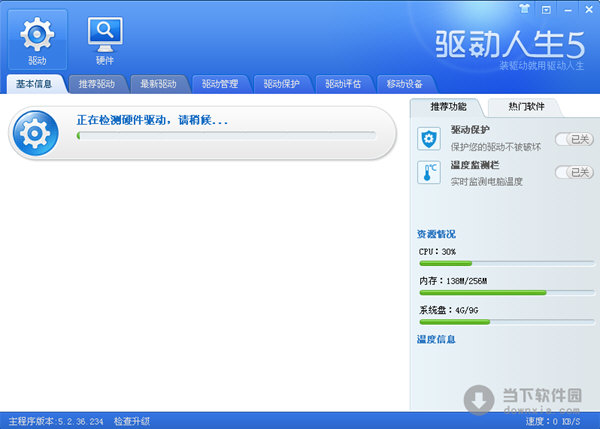Click the 检查升级 link in status bar
Screen dimensions: 600x429
132,422
